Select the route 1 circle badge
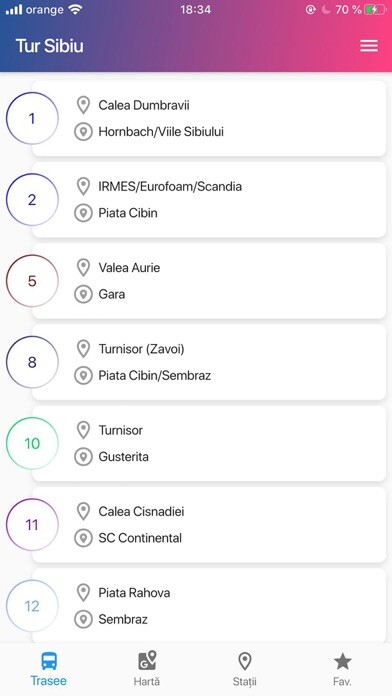Image resolution: width=392 pixels, height=696 pixels. (32, 118)
